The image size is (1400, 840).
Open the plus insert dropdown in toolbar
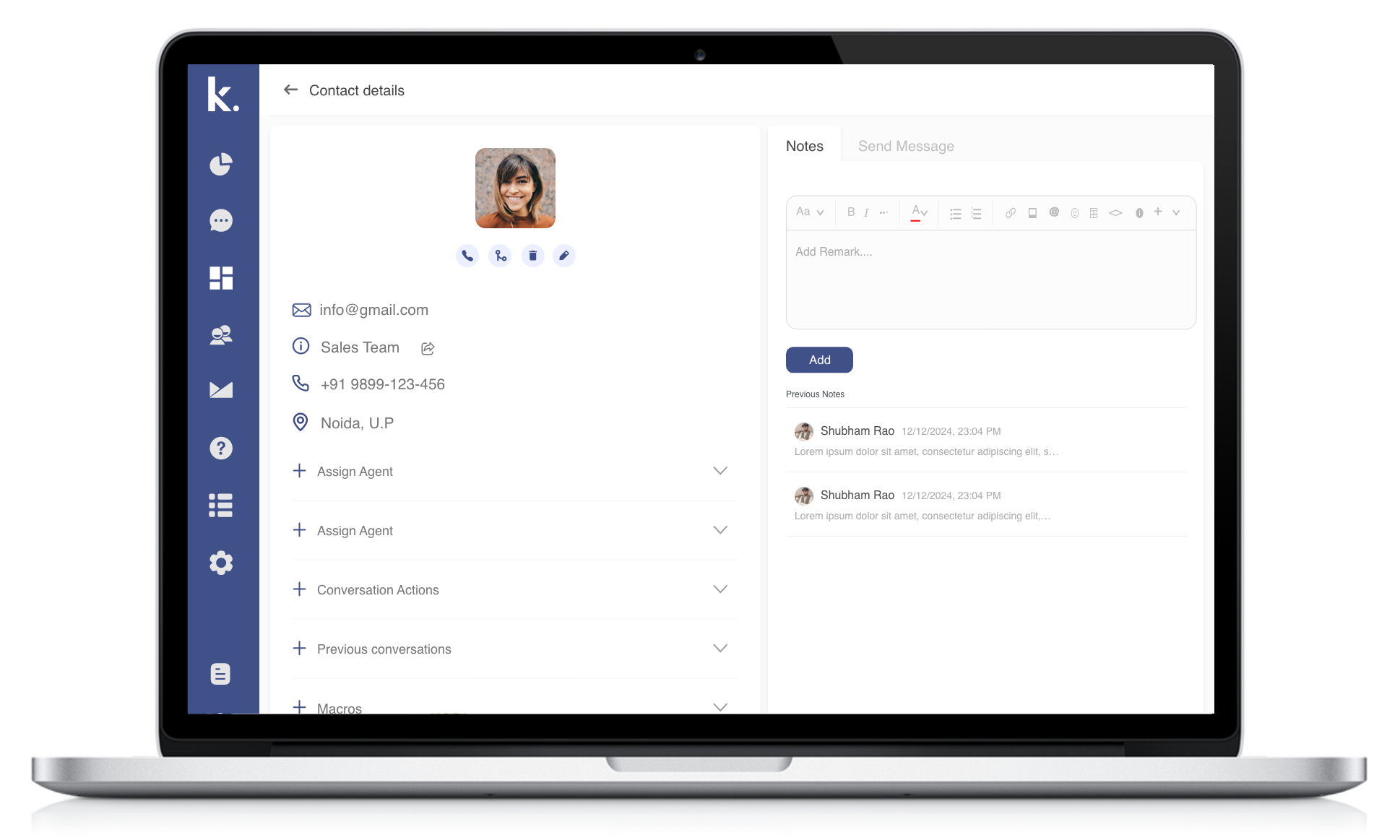click(x=1167, y=212)
